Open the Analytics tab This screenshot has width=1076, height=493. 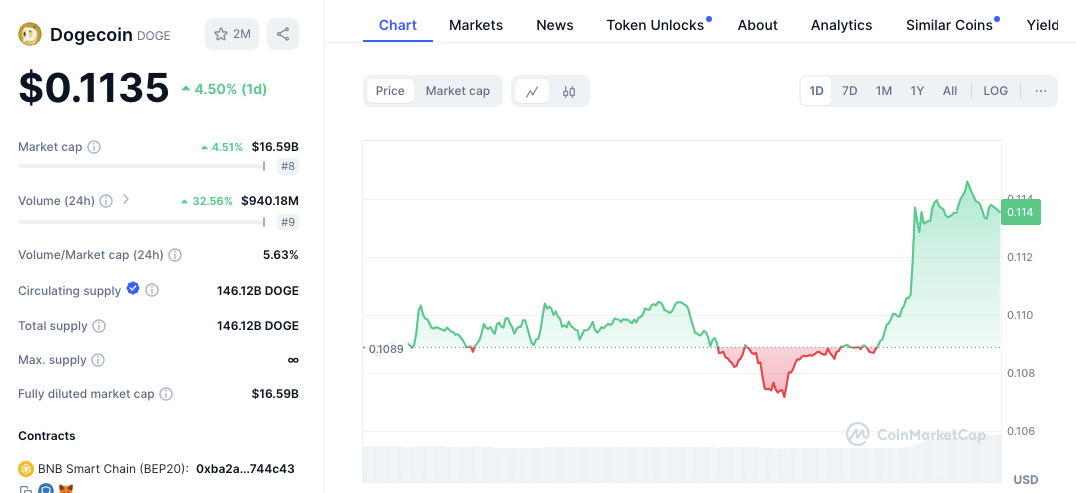point(841,25)
